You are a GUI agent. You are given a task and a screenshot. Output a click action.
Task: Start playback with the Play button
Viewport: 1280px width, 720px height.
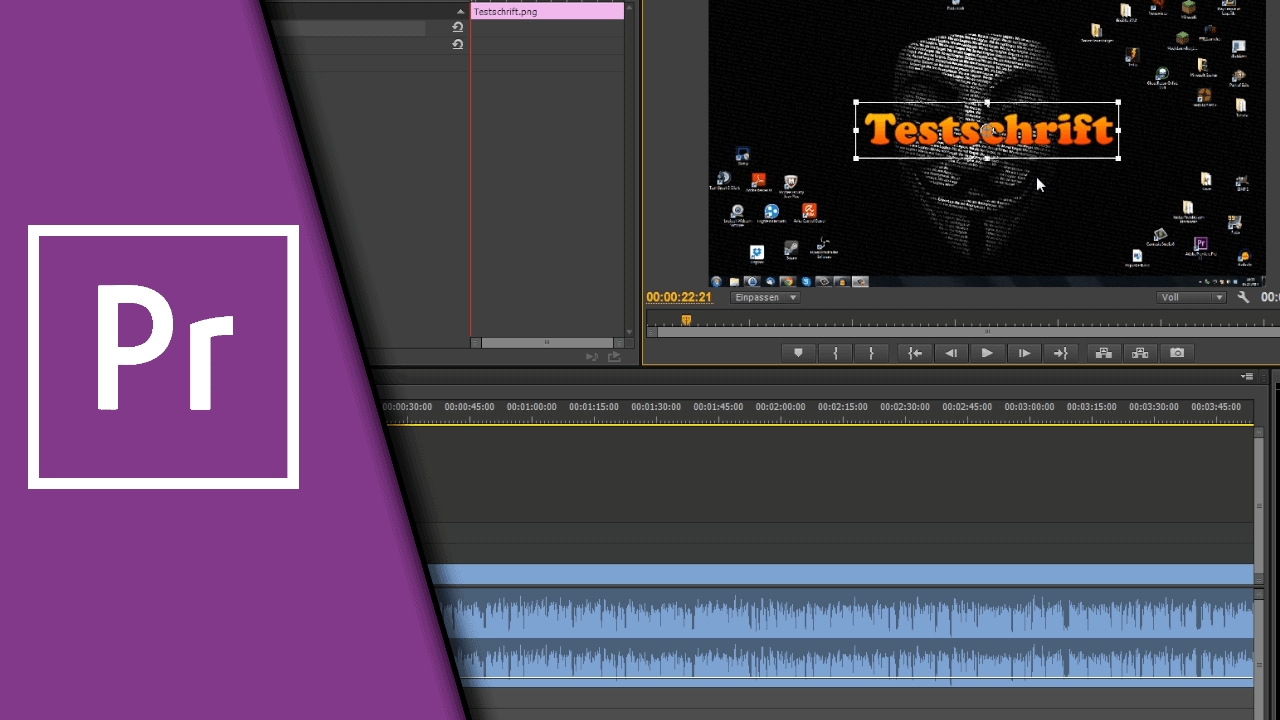[987, 353]
